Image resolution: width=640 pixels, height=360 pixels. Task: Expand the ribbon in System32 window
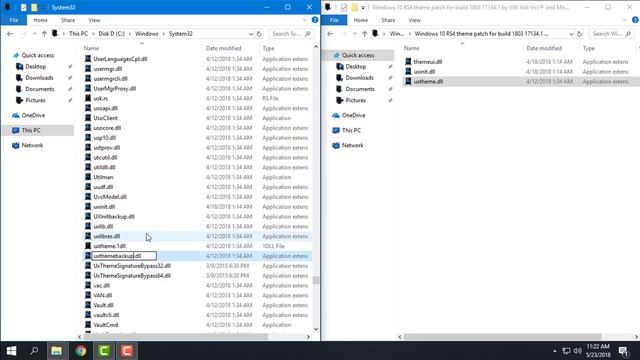click(x=304, y=20)
